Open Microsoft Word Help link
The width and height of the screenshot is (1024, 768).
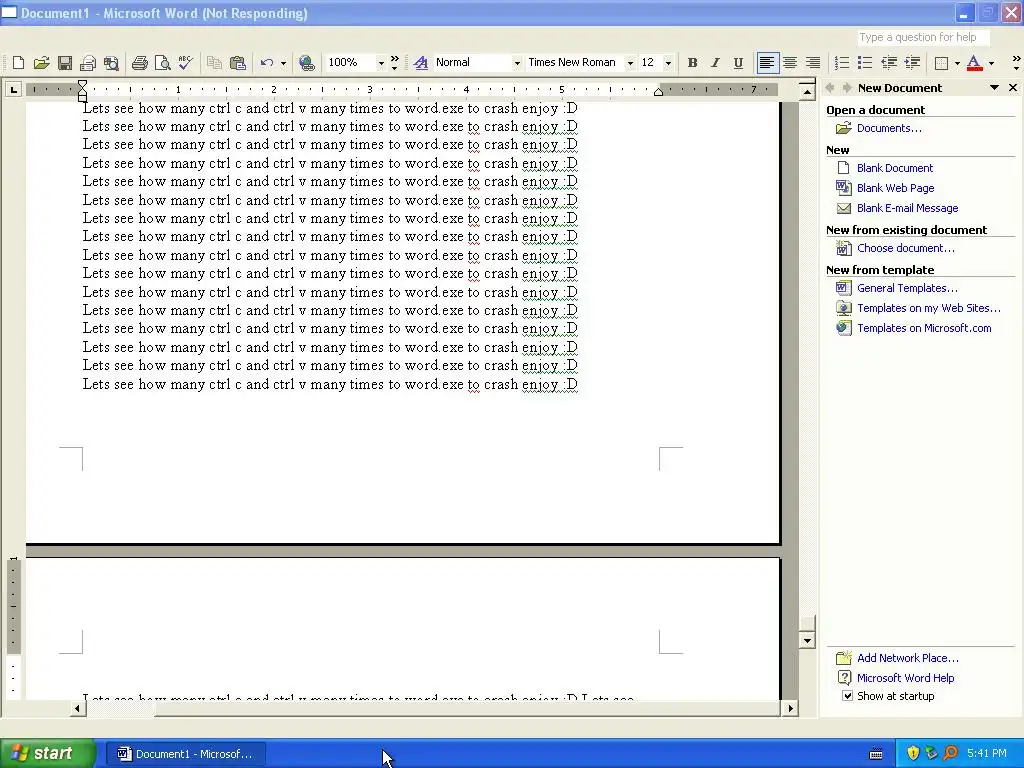pos(905,678)
